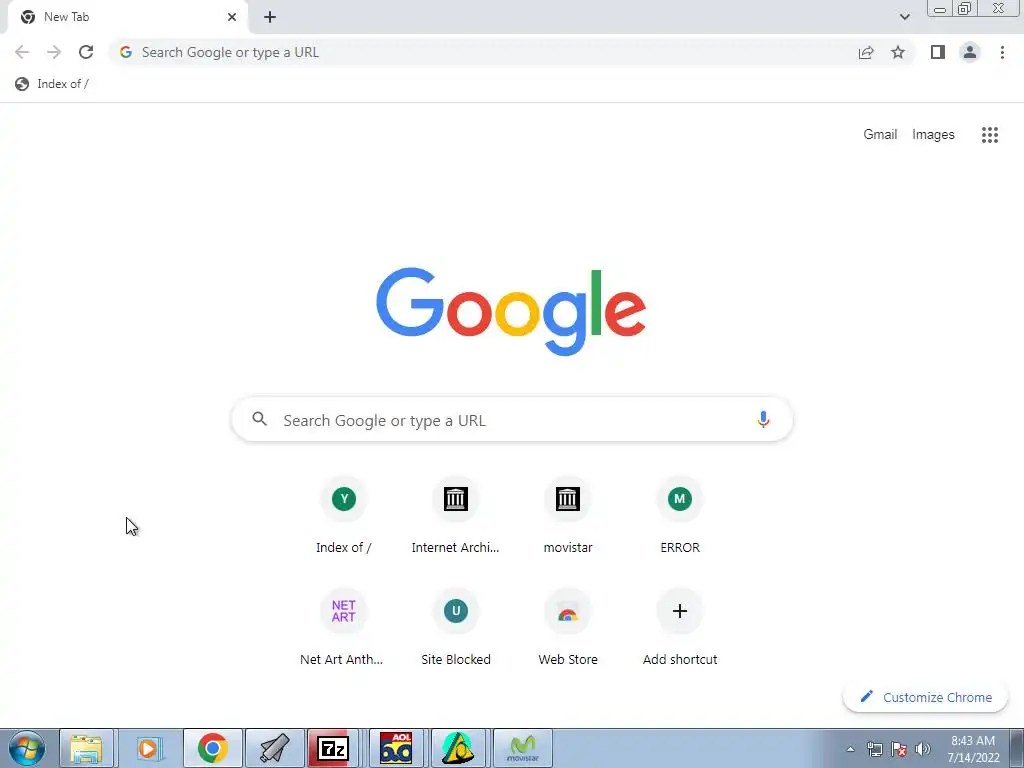Open the Internet Archive shortcut tile

pyautogui.click(x=455, y=516)
